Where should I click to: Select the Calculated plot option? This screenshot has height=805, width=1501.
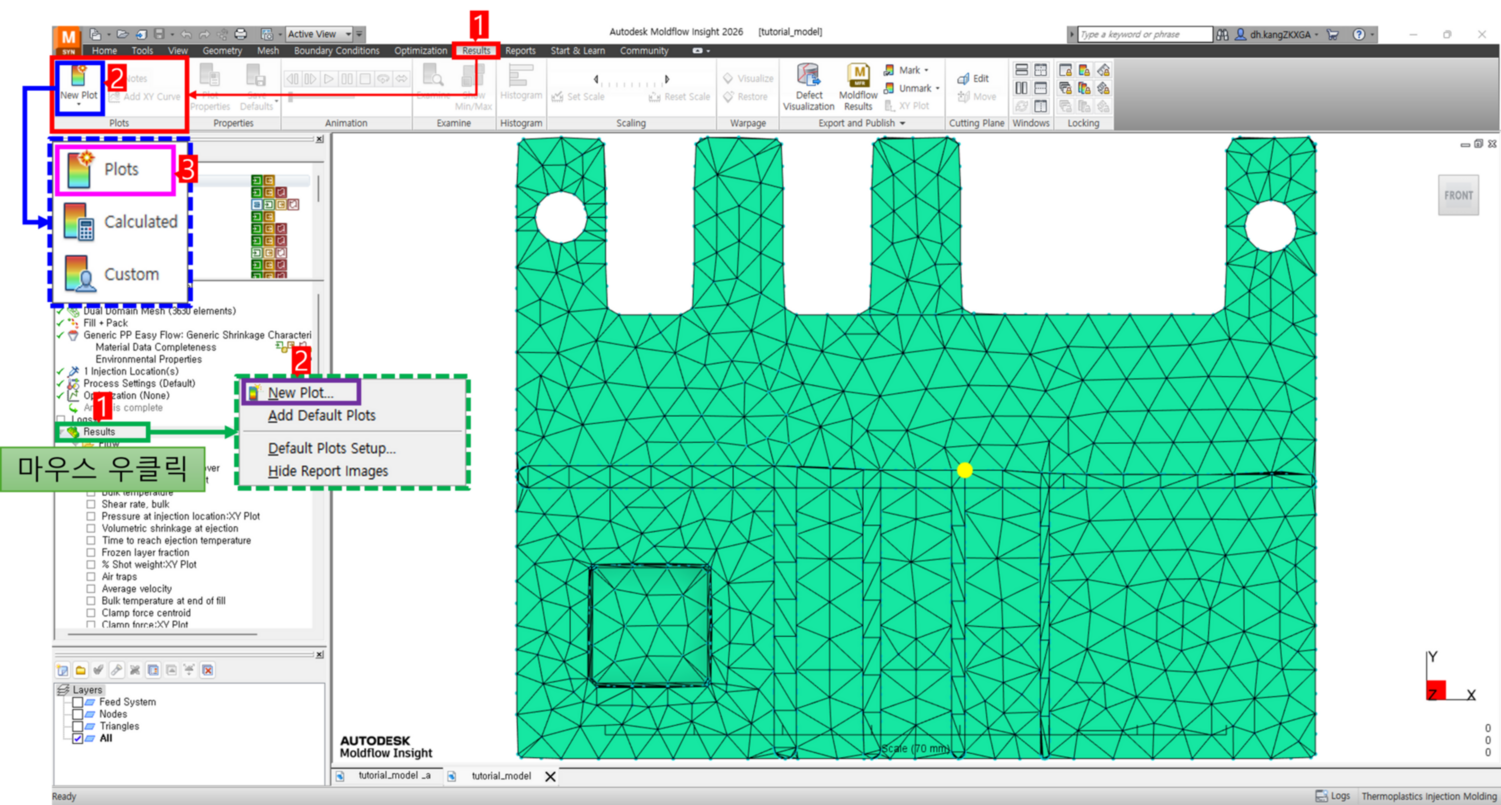[120, 221]
